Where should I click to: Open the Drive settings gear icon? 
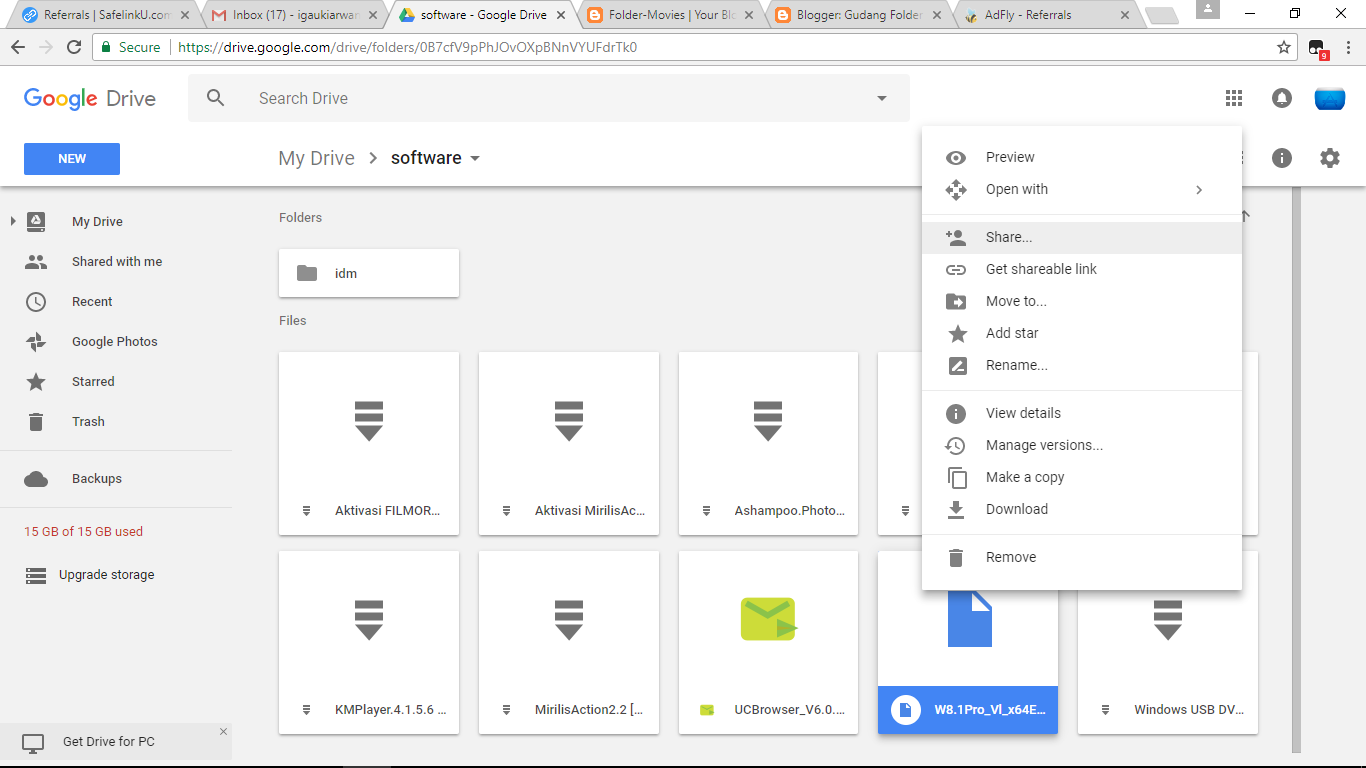[1329, 158]
